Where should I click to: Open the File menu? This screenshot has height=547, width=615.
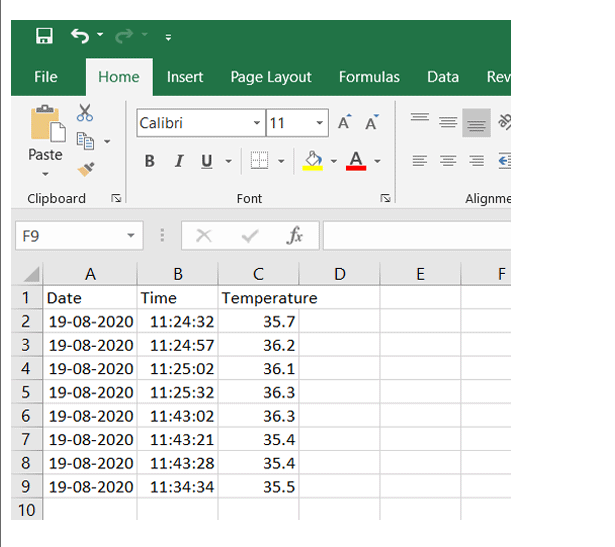tap(46, 77)
